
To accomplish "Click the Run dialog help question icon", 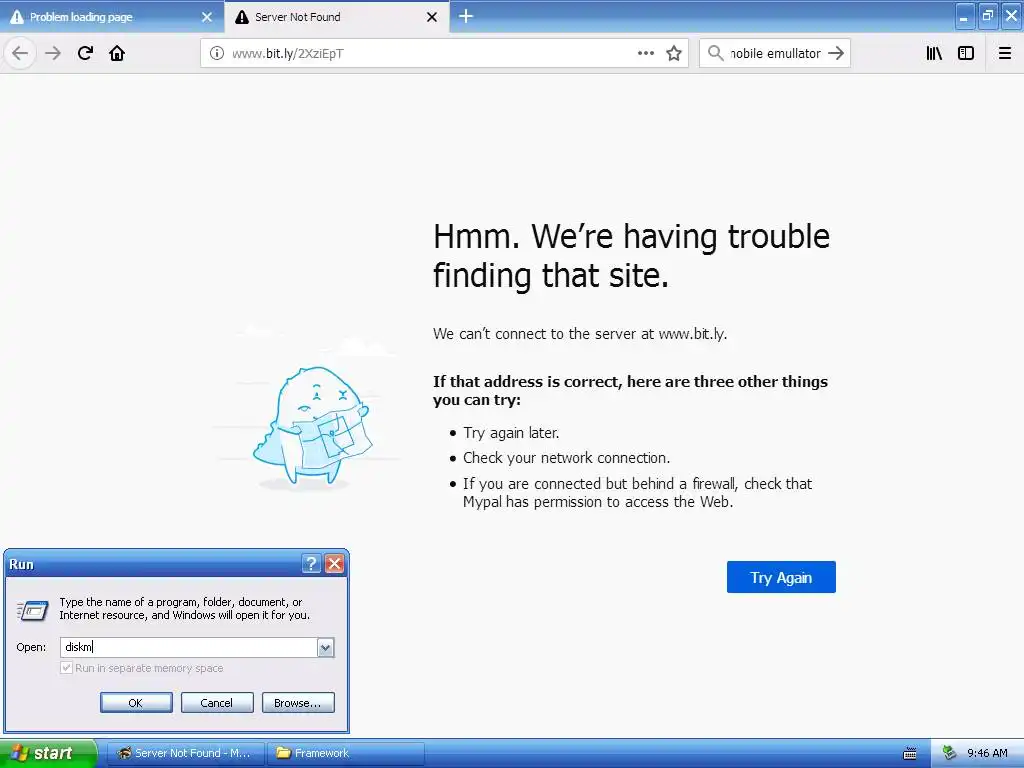I will pos(312,564).
